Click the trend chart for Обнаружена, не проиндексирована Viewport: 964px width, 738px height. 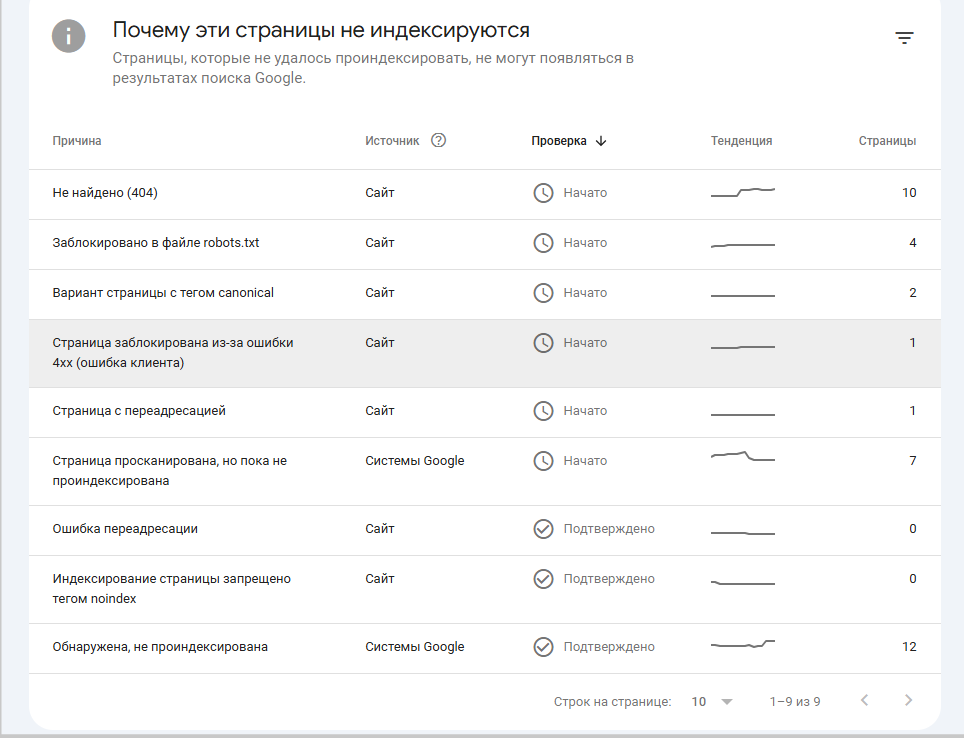pyautogui.click(x=743, y=645)
